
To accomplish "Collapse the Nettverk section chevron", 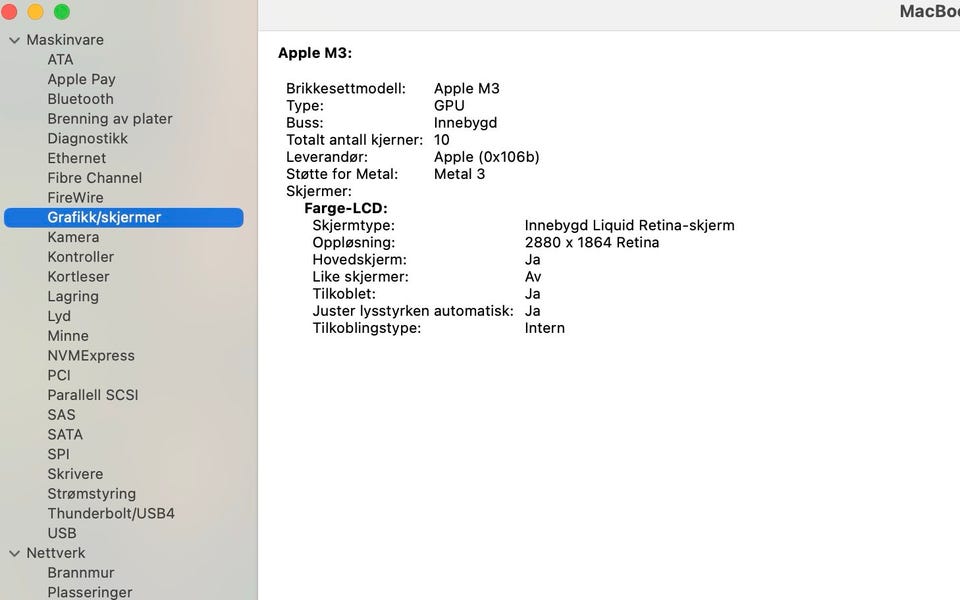I will (15, 553).
